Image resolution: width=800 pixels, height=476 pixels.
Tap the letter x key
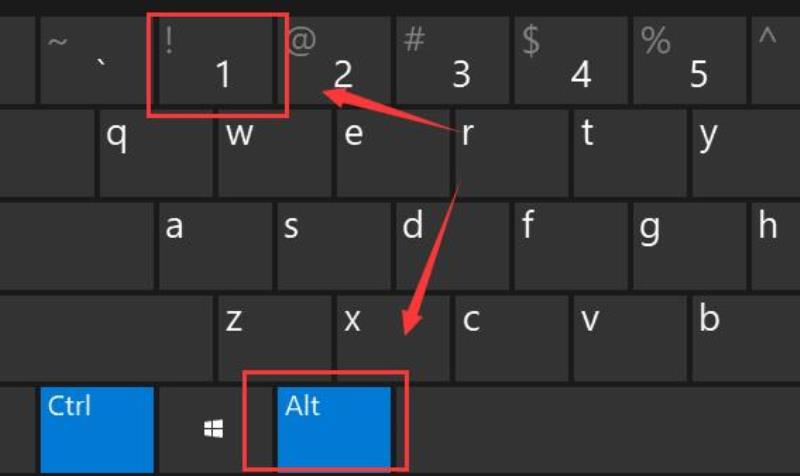tap(393, 338)
